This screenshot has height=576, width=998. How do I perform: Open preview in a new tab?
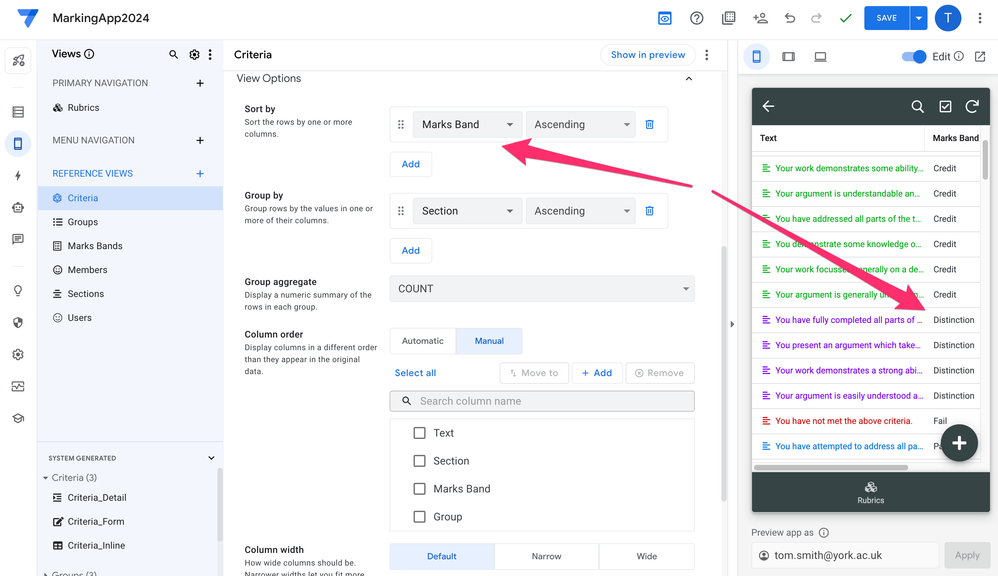click(x=980, y=57)
